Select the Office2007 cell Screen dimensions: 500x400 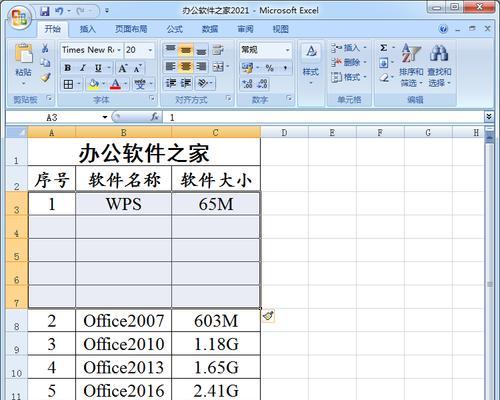click(x=123, y=321)
